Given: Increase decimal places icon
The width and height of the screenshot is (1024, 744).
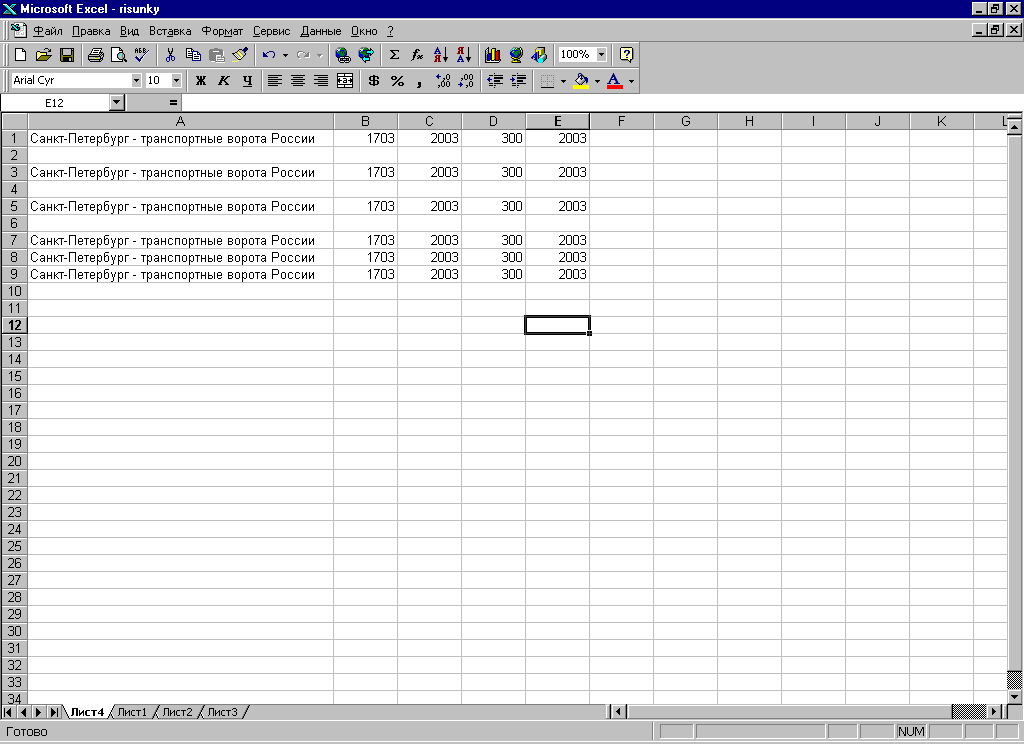Looking at the screenshot, I should click(x=443, y=81).
